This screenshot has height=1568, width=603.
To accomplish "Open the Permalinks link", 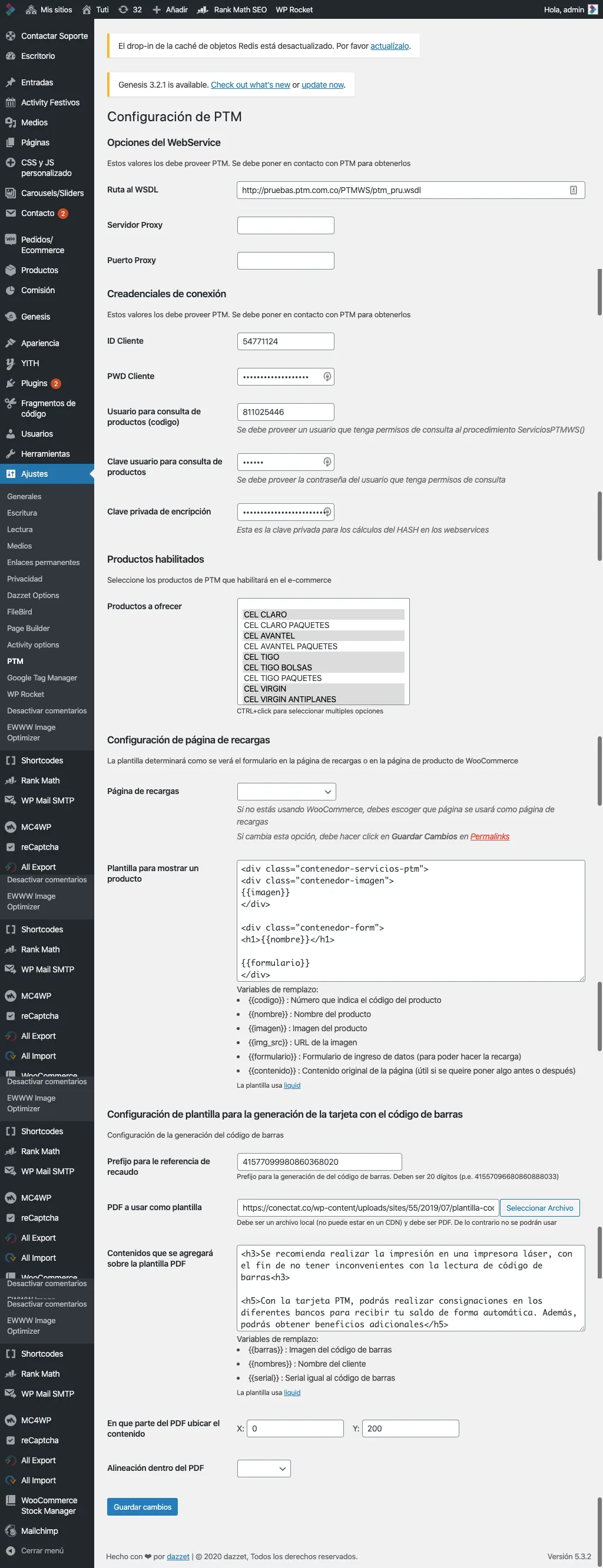I will tap(490, 838).
